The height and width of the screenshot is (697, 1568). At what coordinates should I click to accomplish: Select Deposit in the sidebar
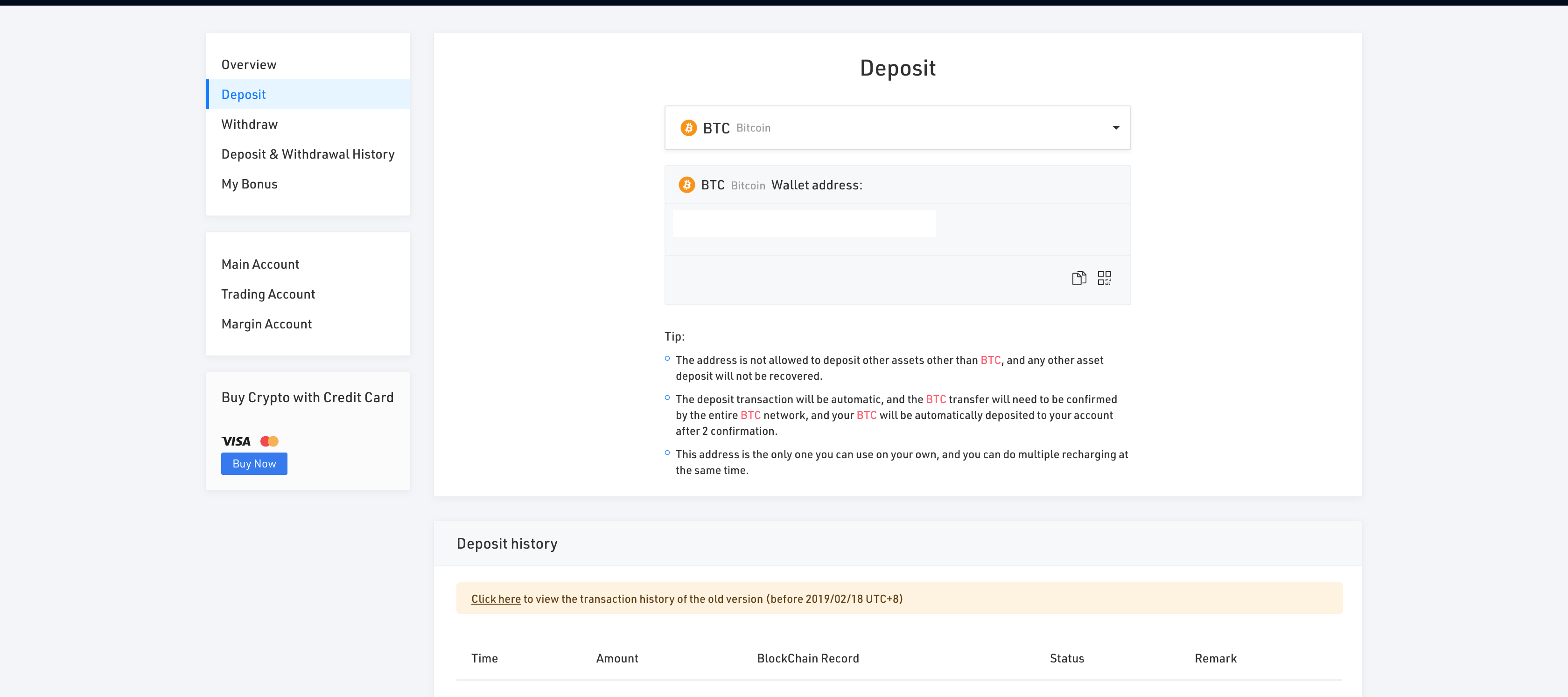click(244, 94)
